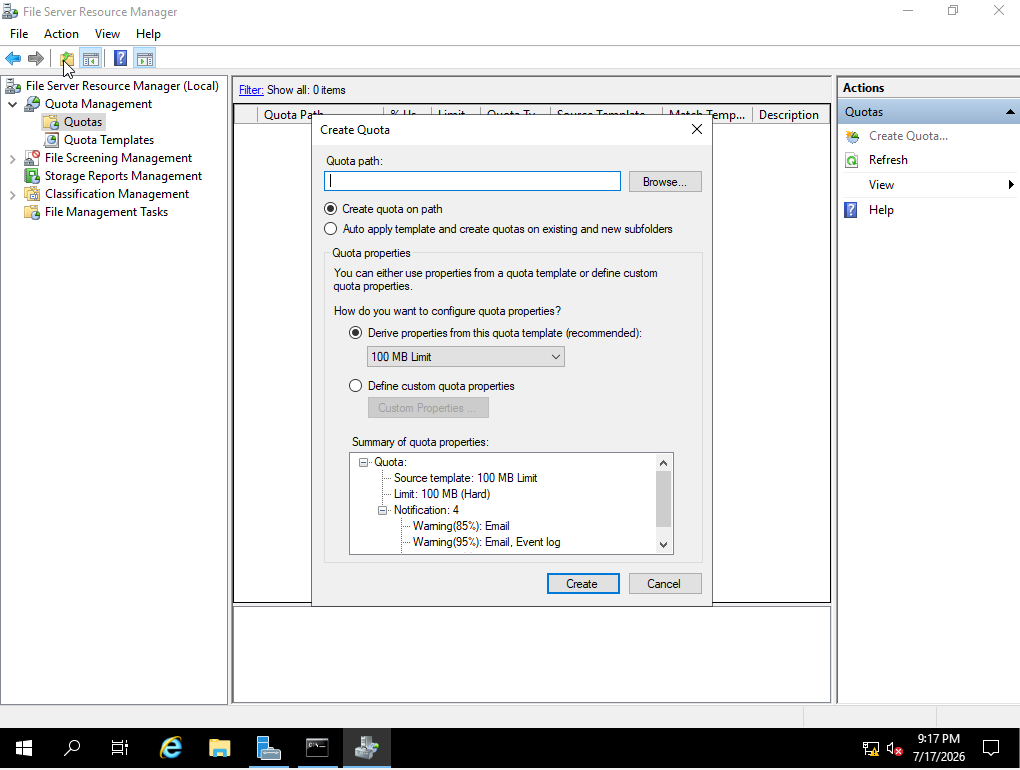The width and height of the screenshot is (1020, 770).
Task: Click the Cancel button
Action: coord(664,583)
